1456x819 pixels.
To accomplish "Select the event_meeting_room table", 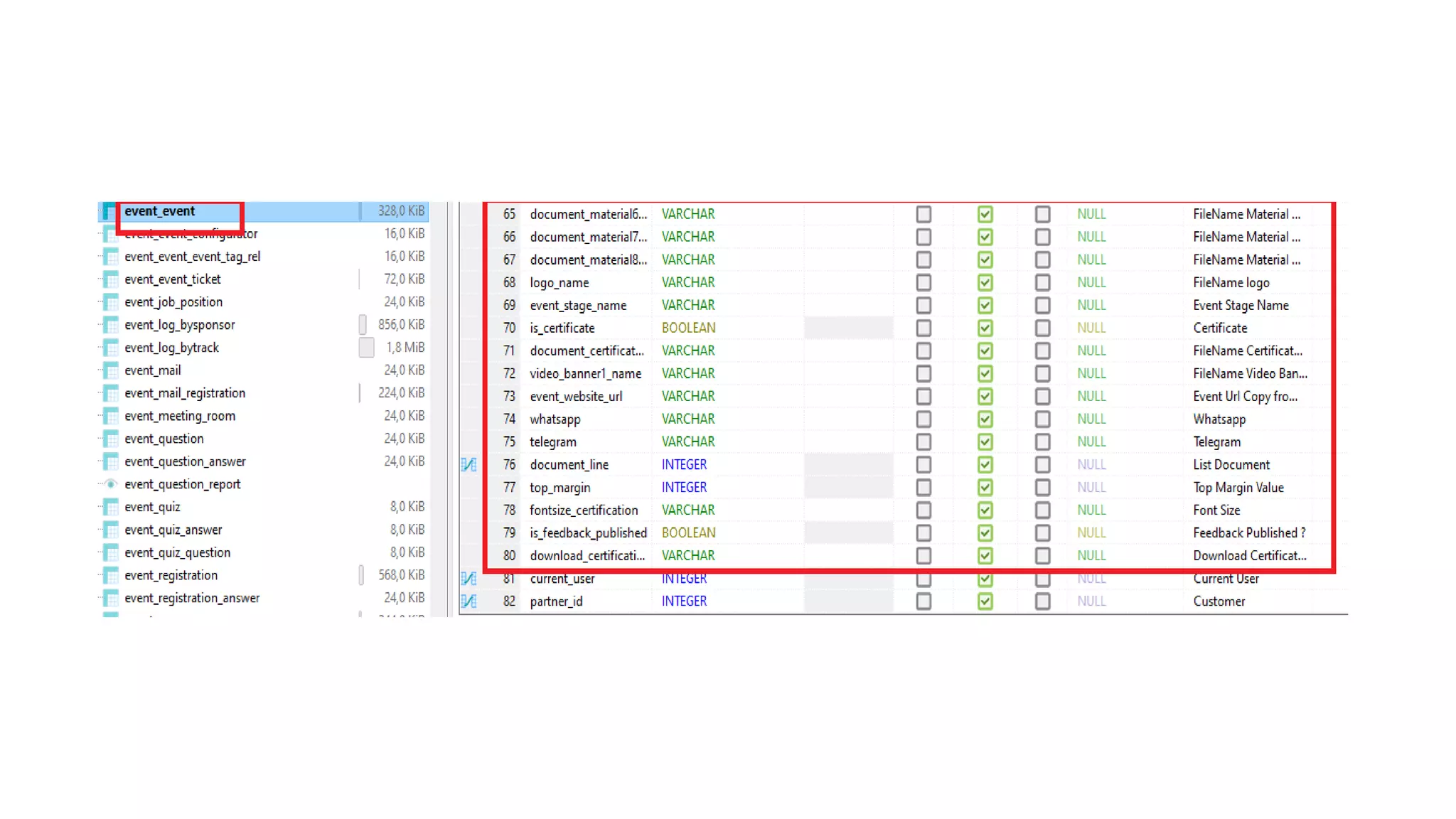I will point(180,416).
